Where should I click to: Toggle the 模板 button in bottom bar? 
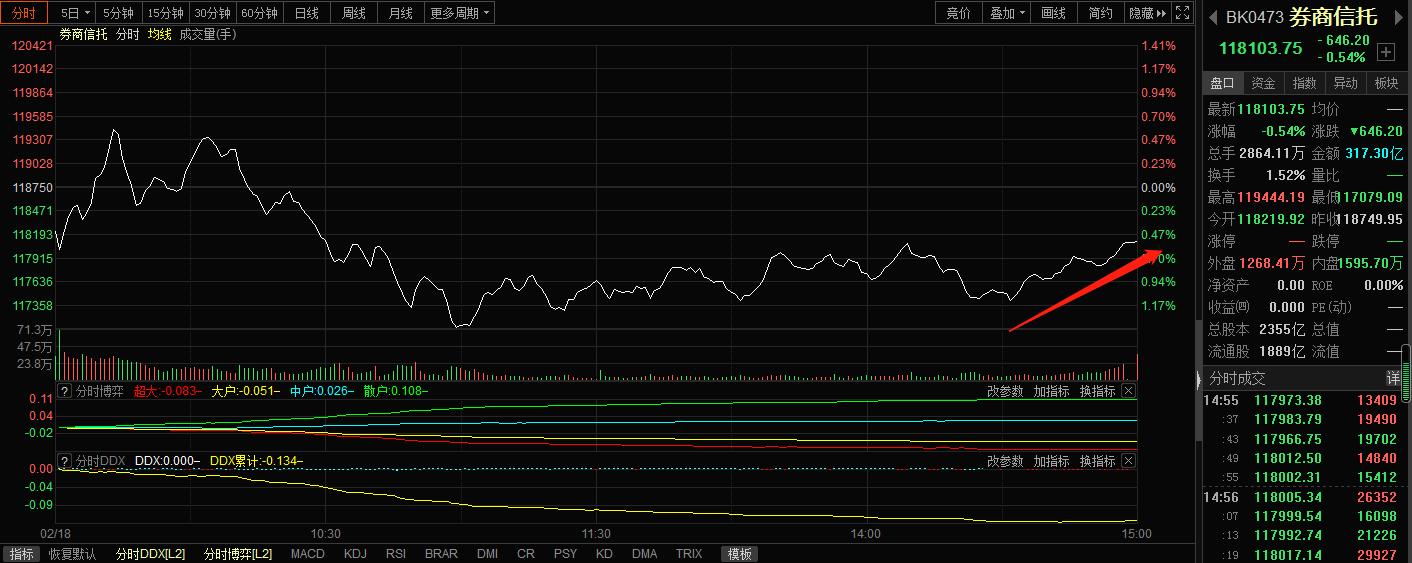click(x=739, y=554)
